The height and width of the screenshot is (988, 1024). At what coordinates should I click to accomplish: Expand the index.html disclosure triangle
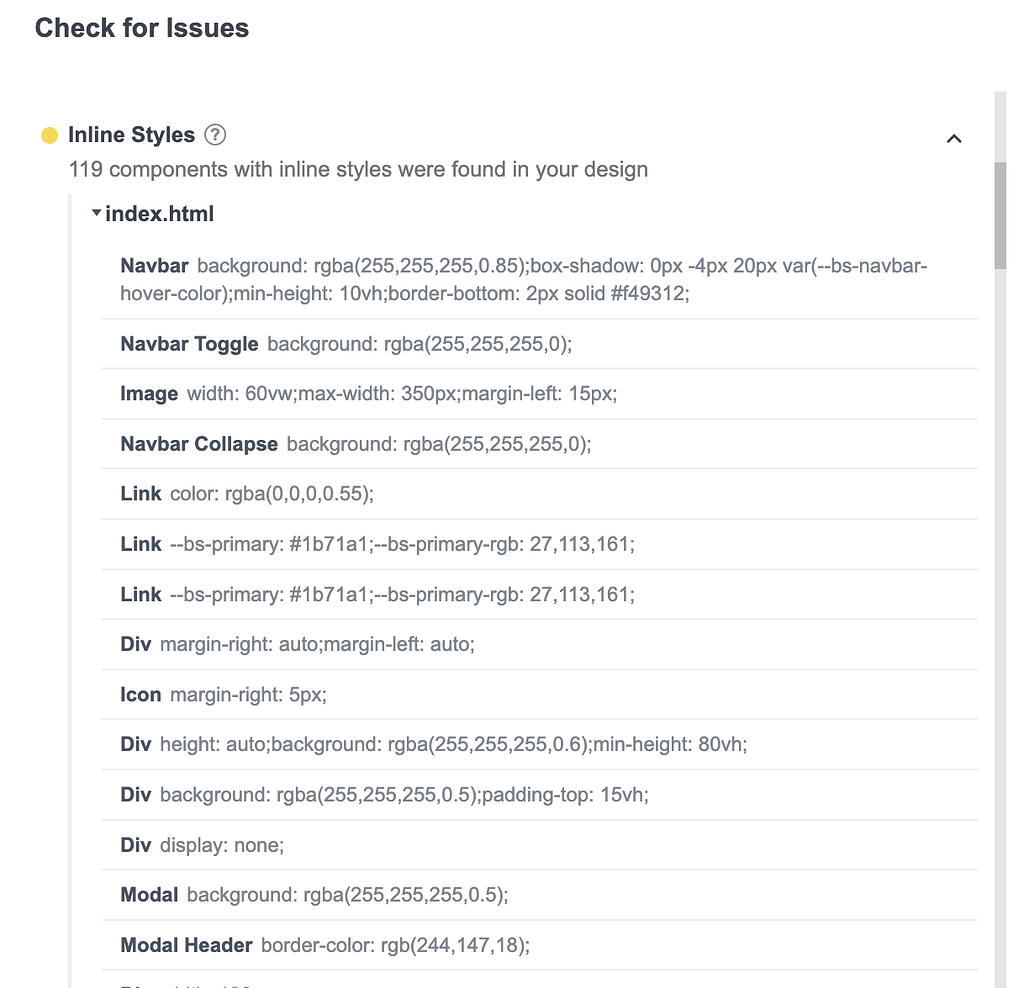point(97,212)
